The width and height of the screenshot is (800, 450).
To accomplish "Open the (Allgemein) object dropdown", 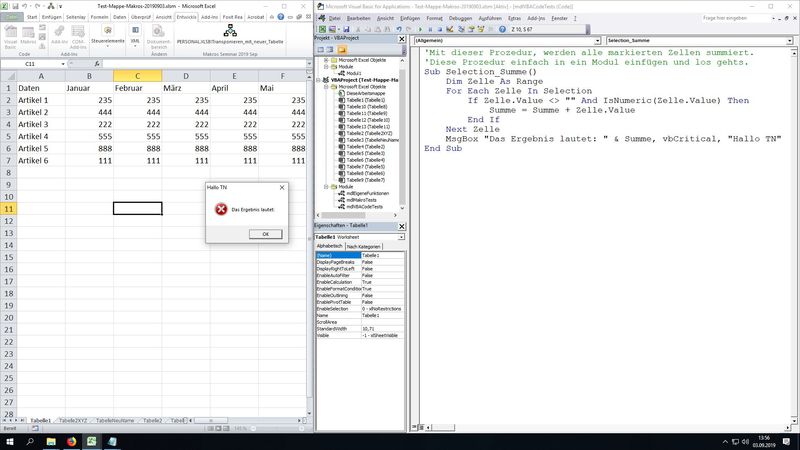I will pos(597,40).
